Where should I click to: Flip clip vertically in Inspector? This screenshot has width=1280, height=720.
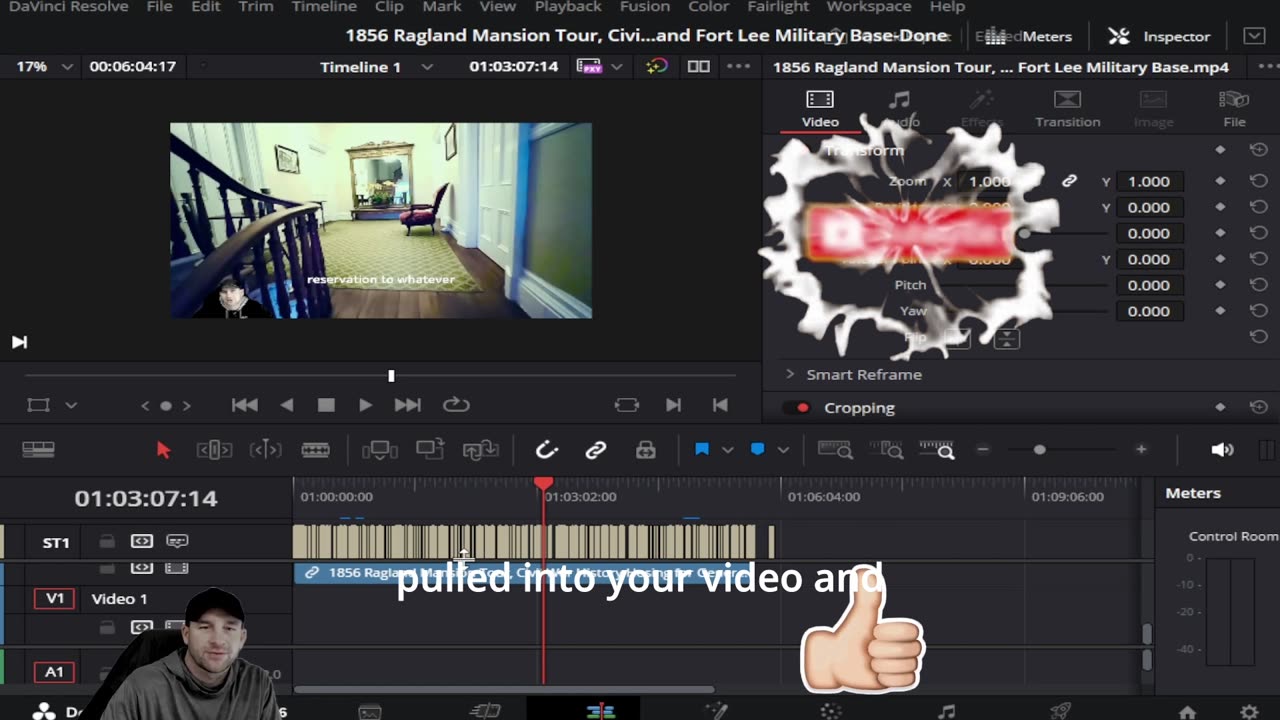(1007, 339)
